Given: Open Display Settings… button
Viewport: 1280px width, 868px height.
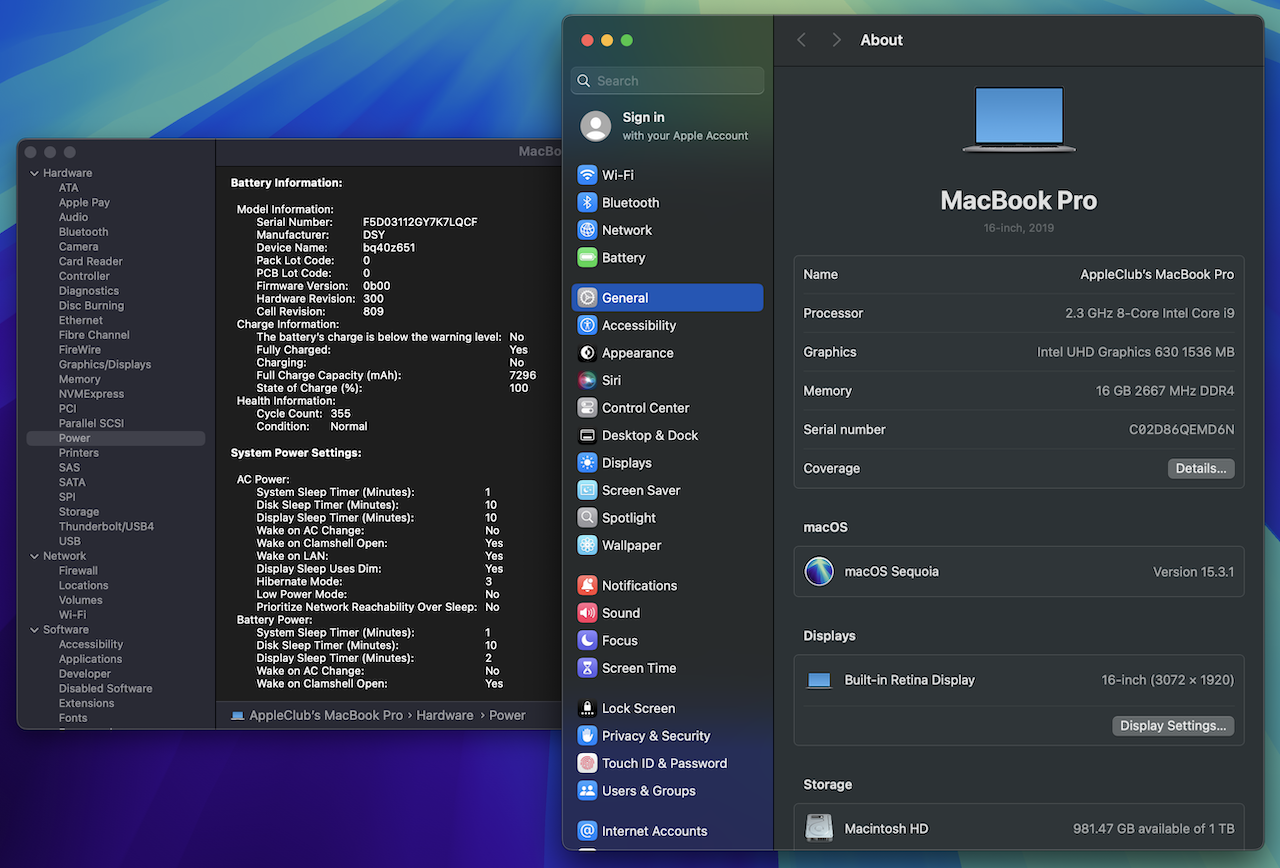Looking at the screenshot, I should [1173, 726].
